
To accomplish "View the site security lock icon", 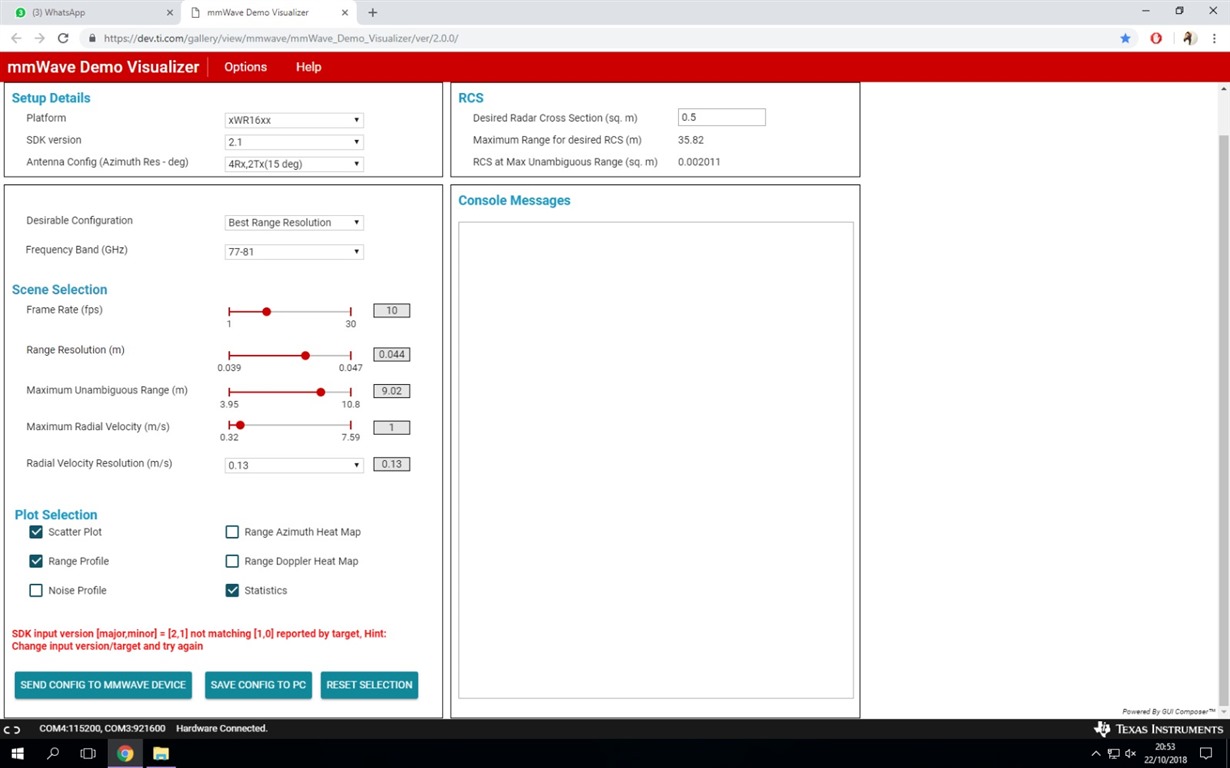I will pos(92,38).
